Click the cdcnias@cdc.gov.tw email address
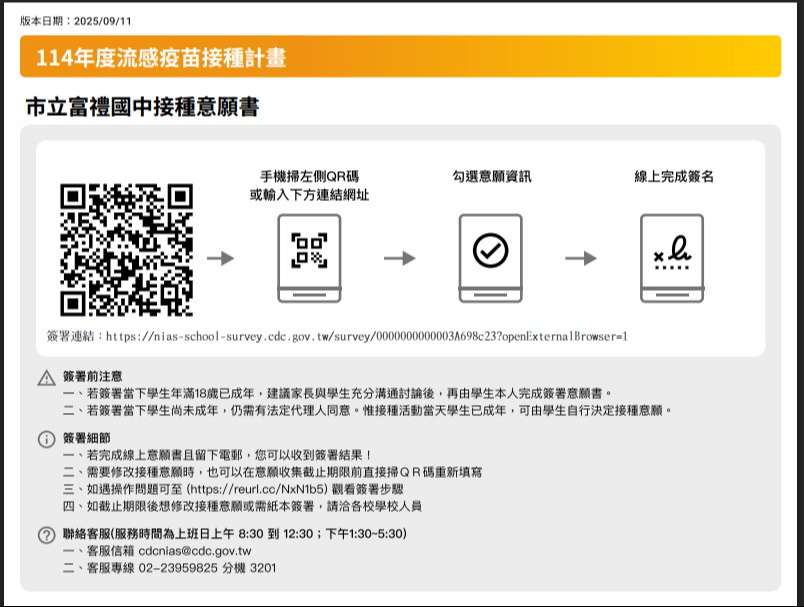This screenshot has height=607, width=804. coord(195,551)
